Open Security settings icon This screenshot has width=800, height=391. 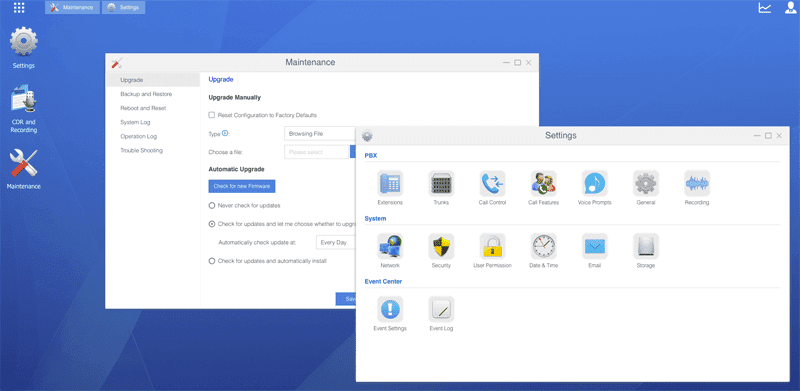pyautogui.click(x=441, y=247)
